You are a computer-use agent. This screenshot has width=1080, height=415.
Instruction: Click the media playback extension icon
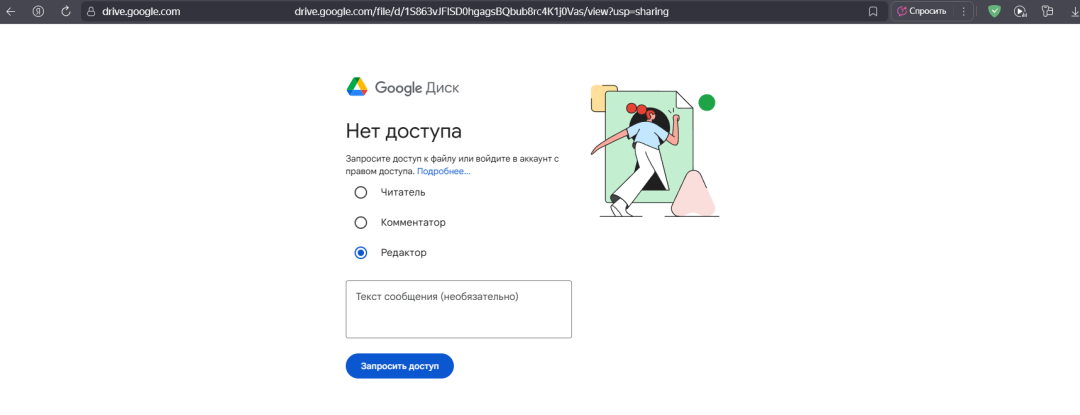point(1020,12)
